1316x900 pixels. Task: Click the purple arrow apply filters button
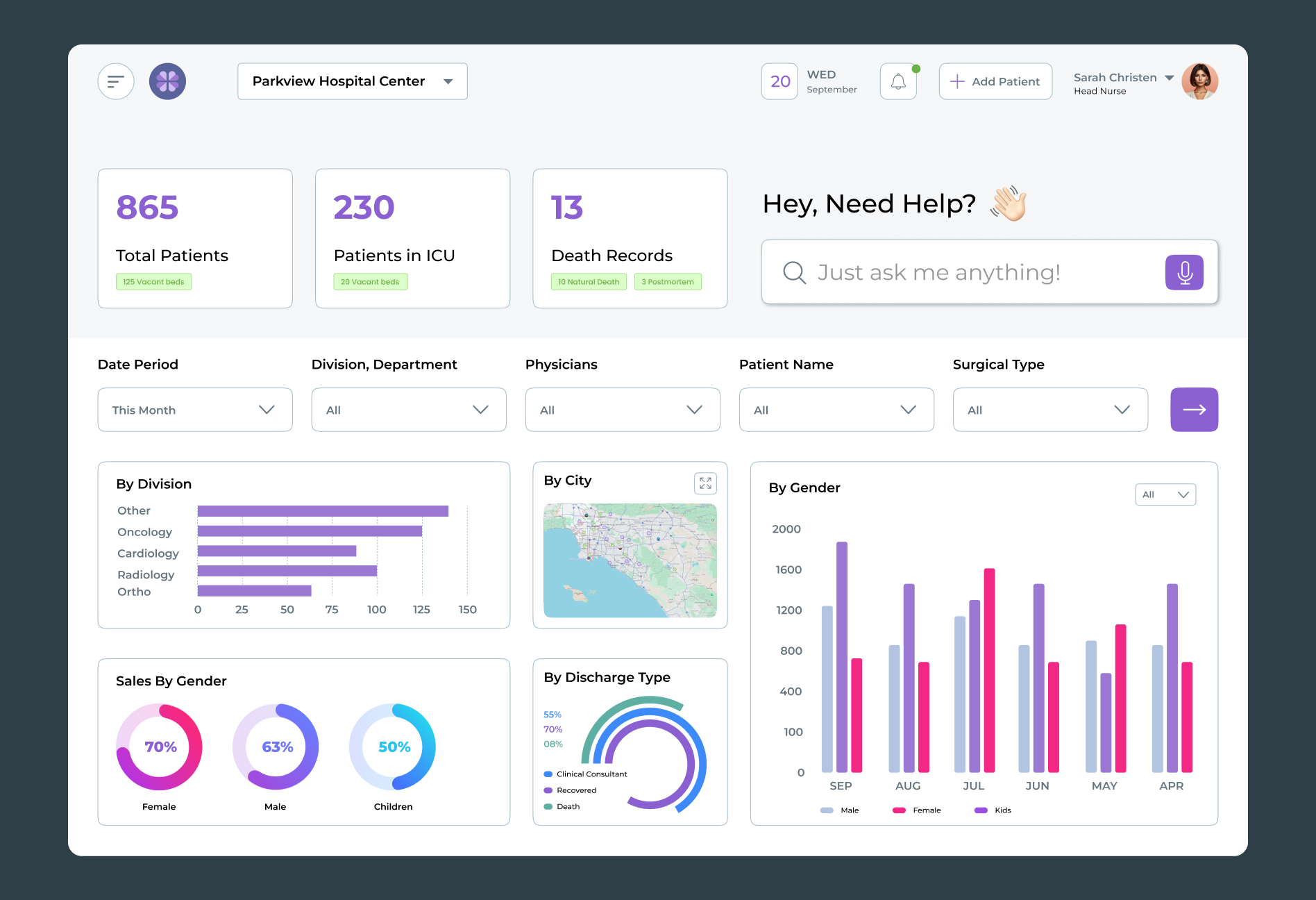point(1194,410)
